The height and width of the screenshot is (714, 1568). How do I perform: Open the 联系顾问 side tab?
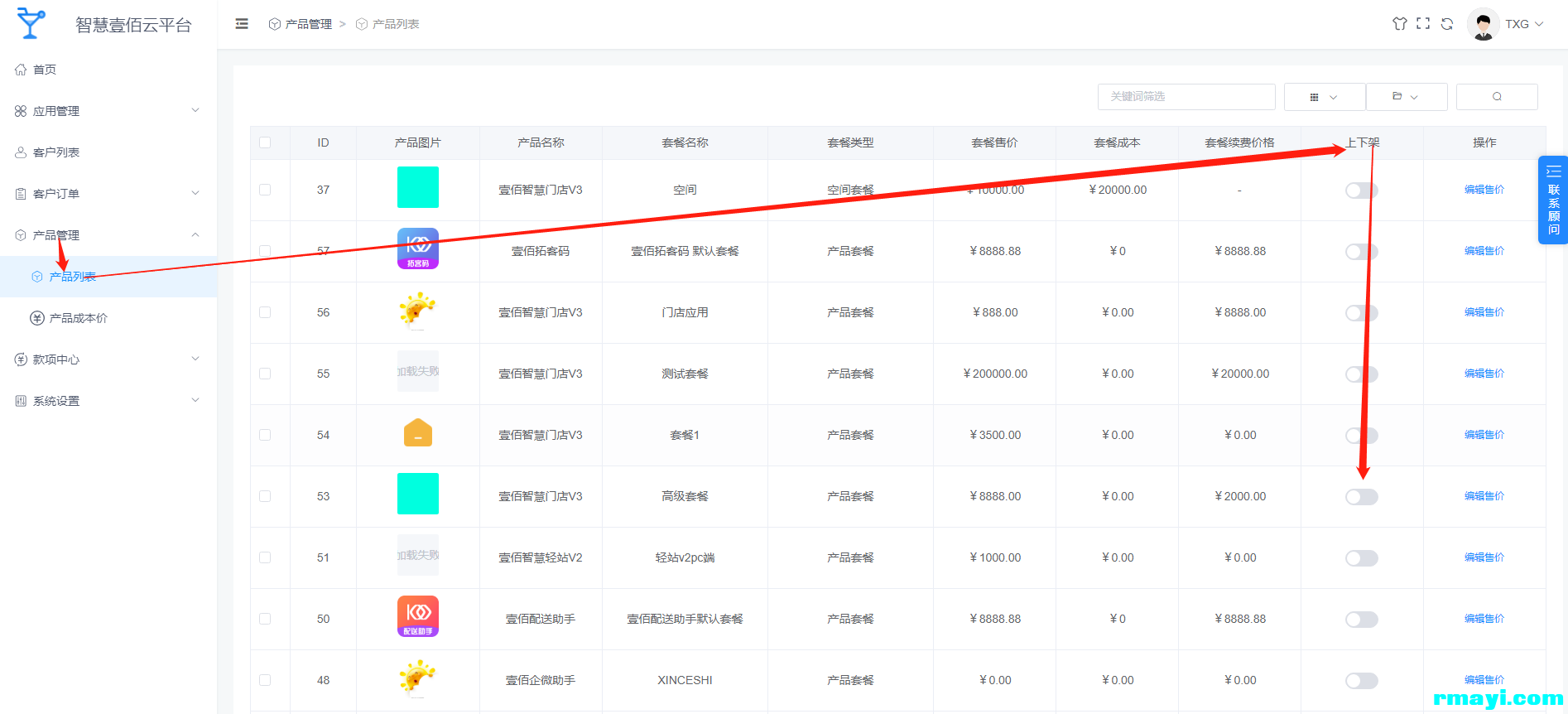pos(1553,200)
